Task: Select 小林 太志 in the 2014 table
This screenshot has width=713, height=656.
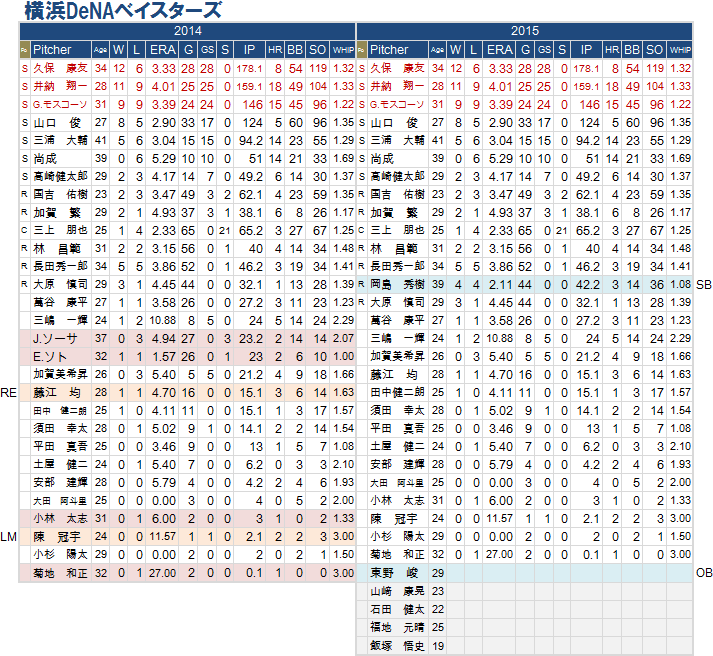Action: [60, 519]
